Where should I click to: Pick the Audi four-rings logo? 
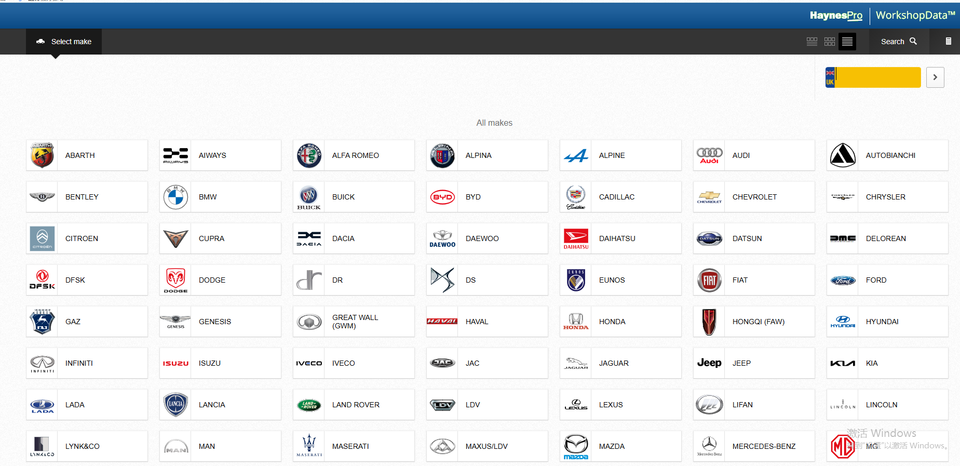[709, 155]
